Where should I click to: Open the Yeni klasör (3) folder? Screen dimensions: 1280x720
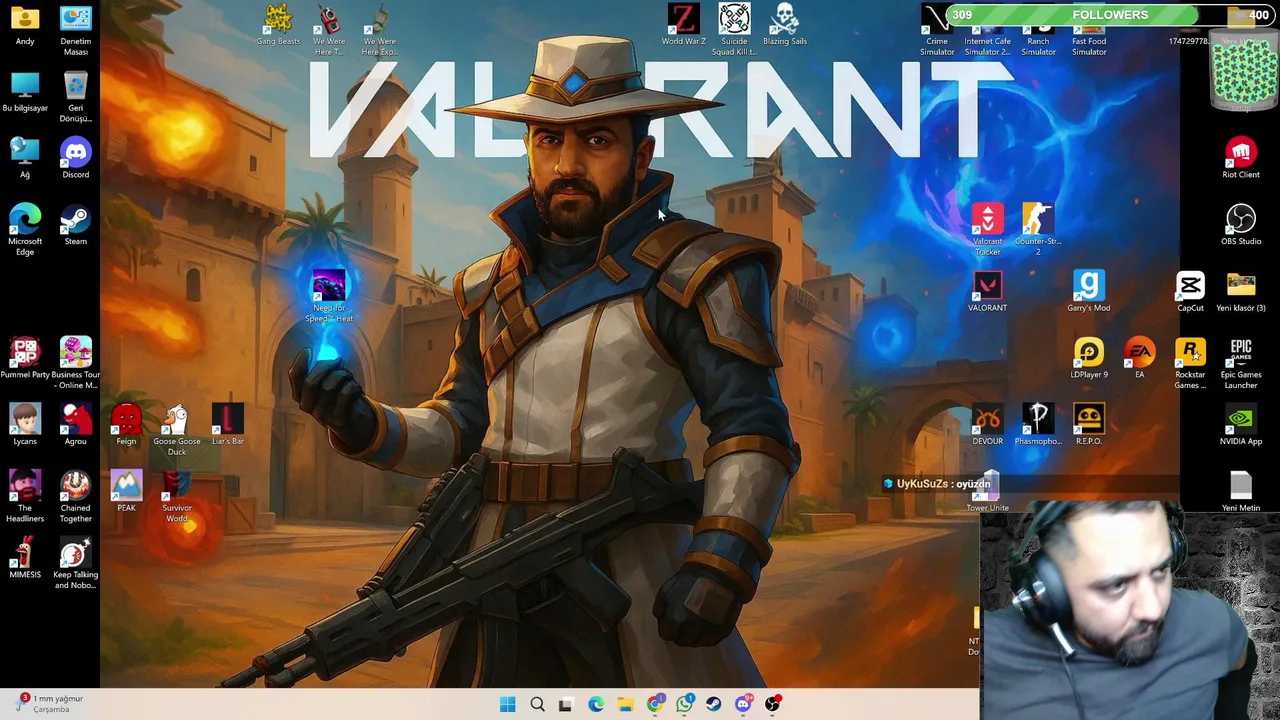coord(1241,293)
